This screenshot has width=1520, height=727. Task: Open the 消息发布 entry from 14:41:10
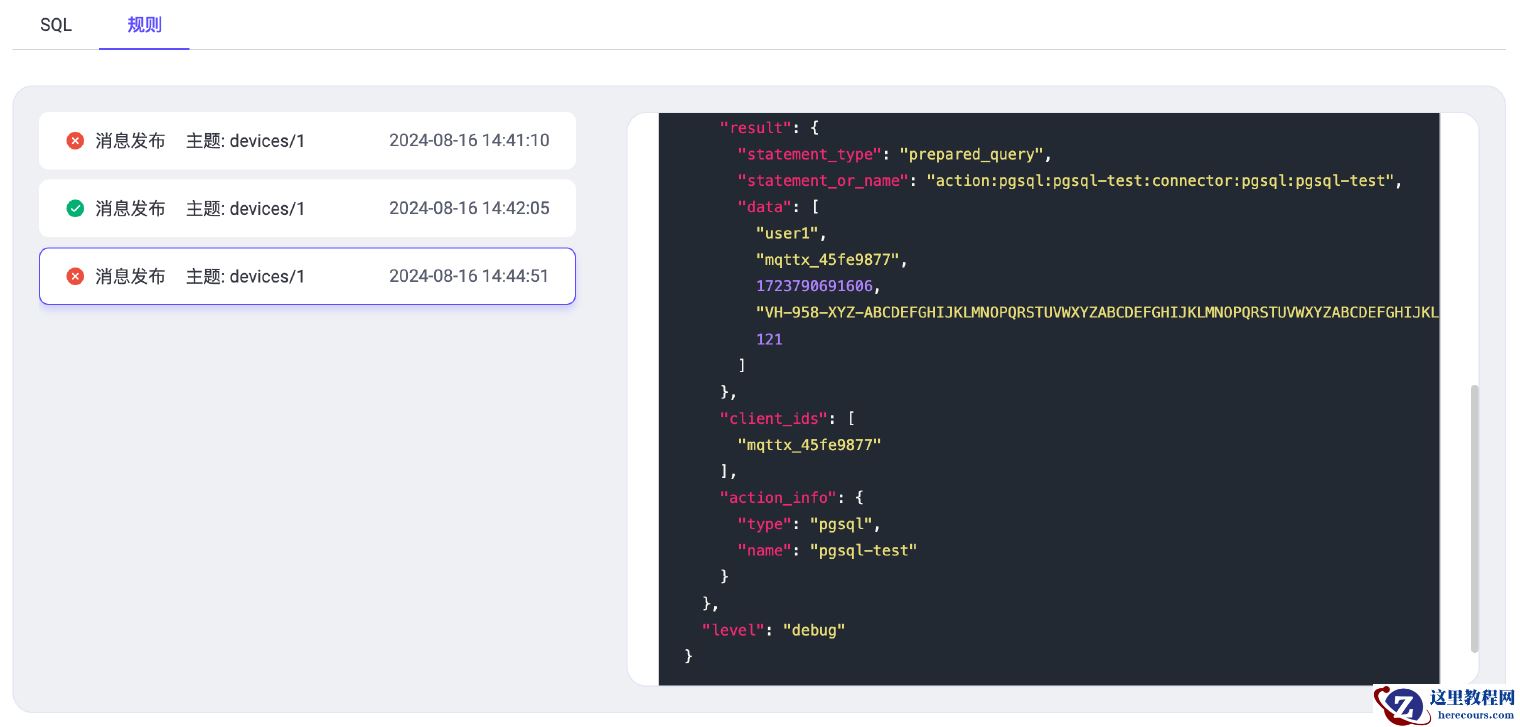[x=130, y=141]
